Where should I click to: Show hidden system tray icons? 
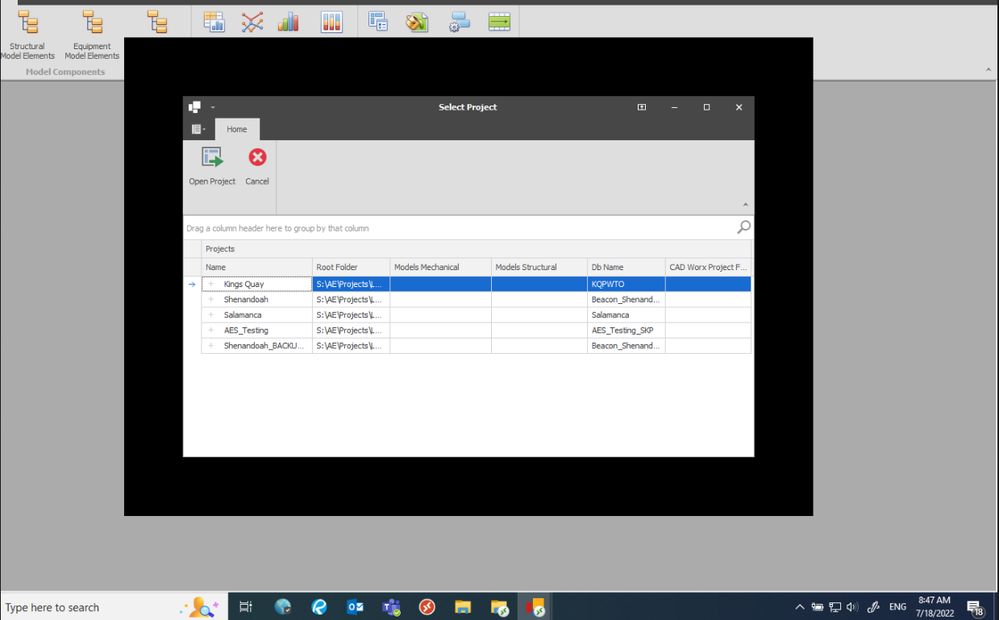click(x=800, y=607)
